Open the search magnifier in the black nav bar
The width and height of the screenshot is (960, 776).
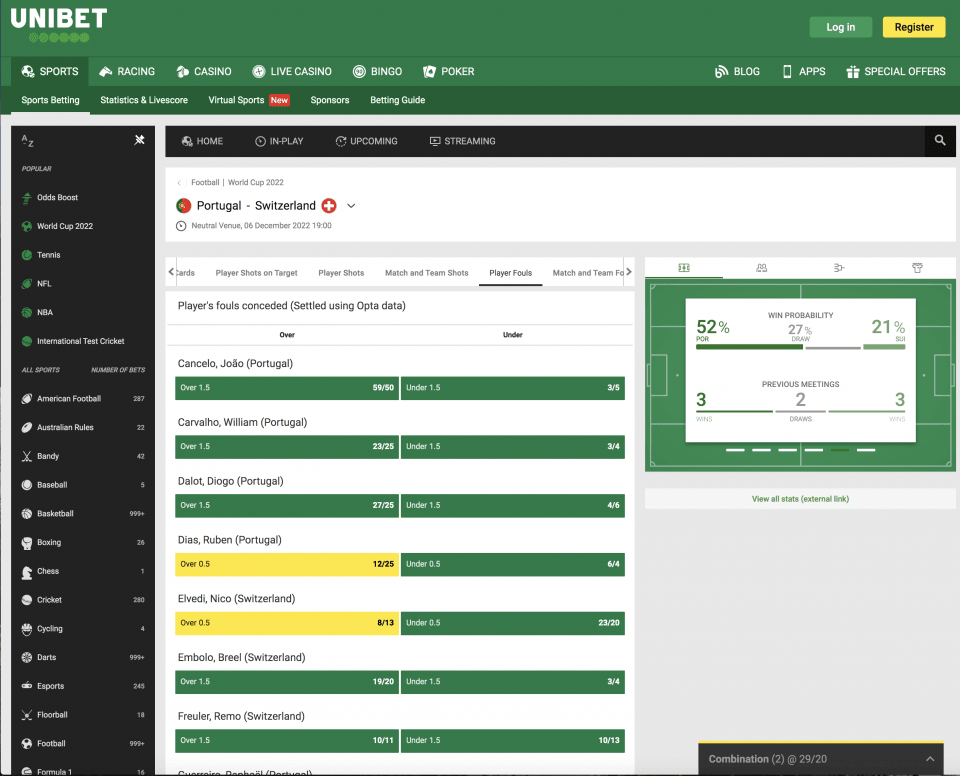940,141
